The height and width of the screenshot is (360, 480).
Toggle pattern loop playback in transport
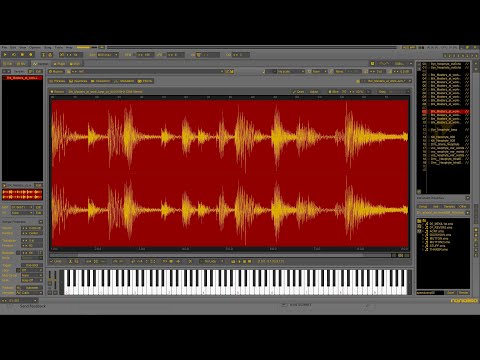coord(14,55)
